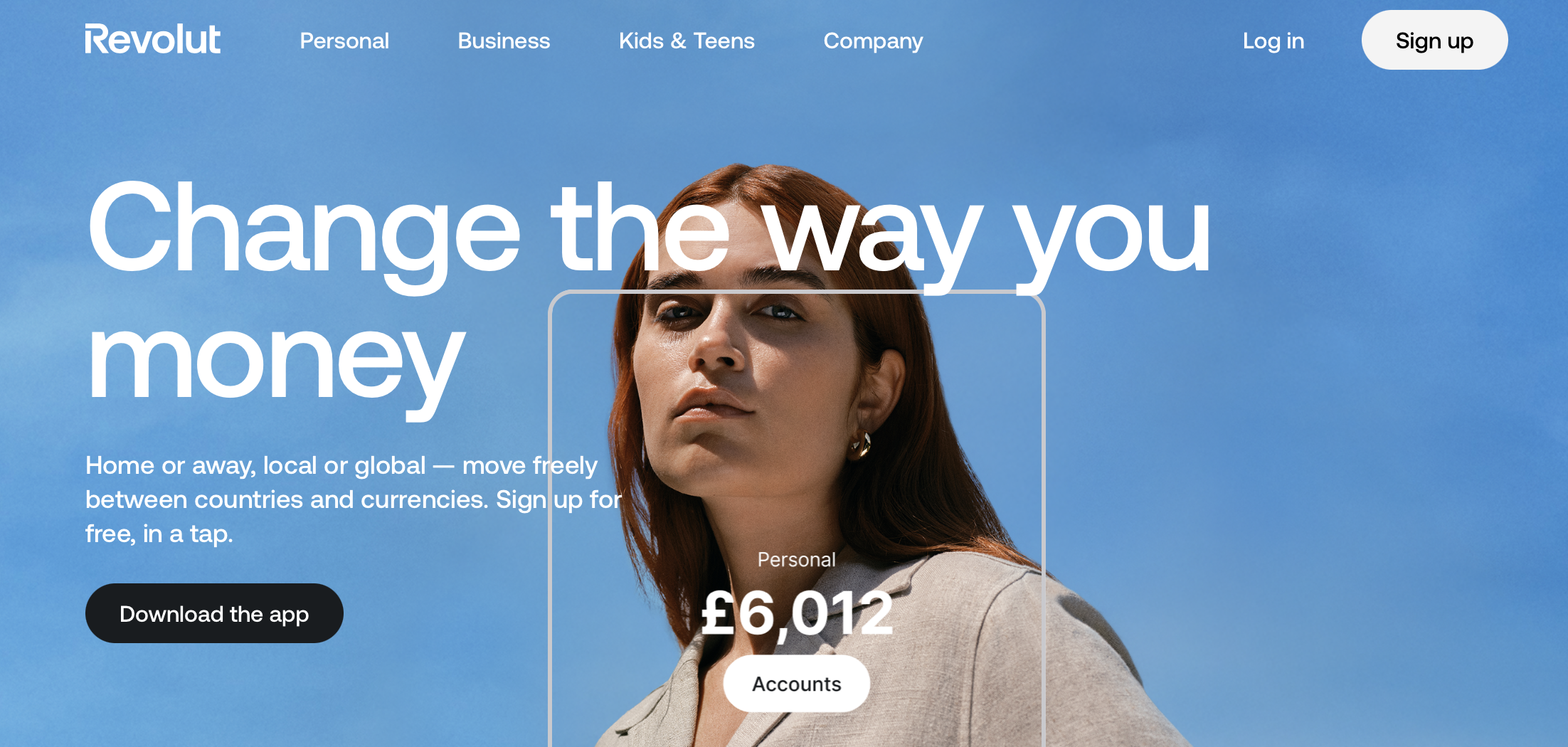Select the £6,012 balance amount
Image resolution: width=1568 pixels, height=747 pixels.
coord(797,613)
